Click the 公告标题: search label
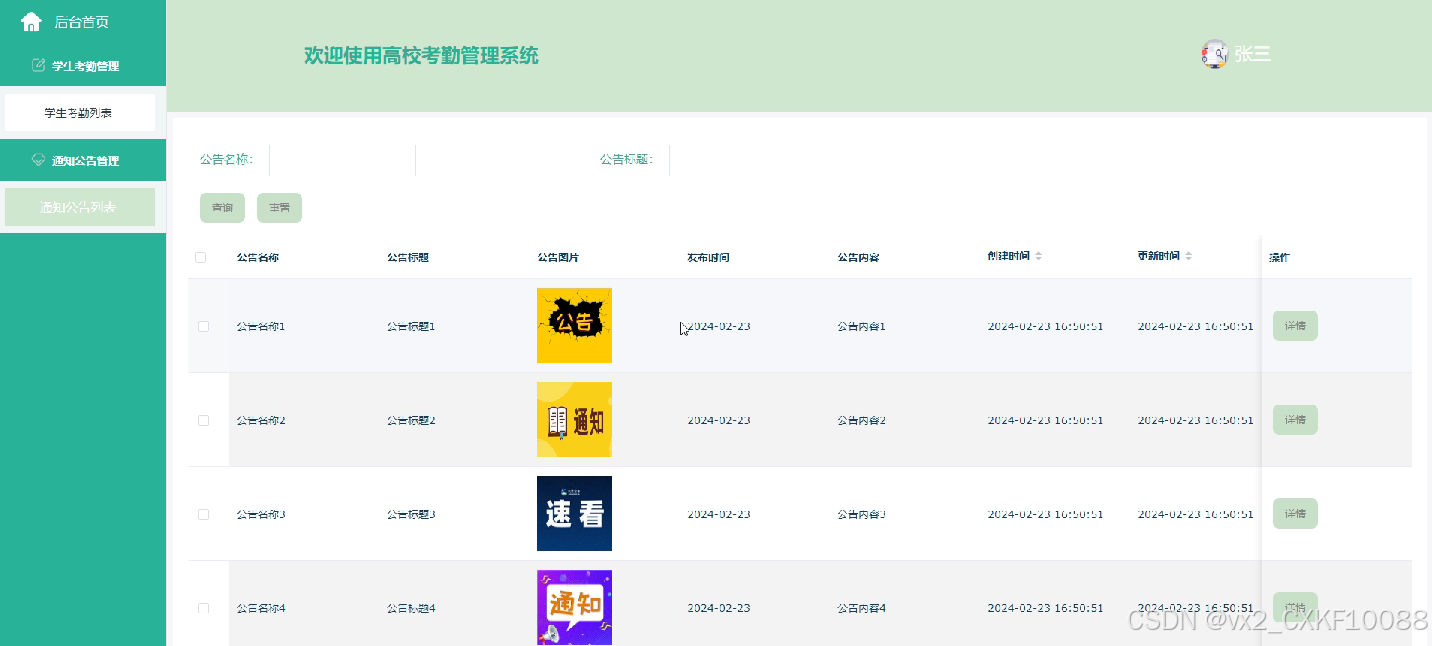 click(x=626, y=159)
